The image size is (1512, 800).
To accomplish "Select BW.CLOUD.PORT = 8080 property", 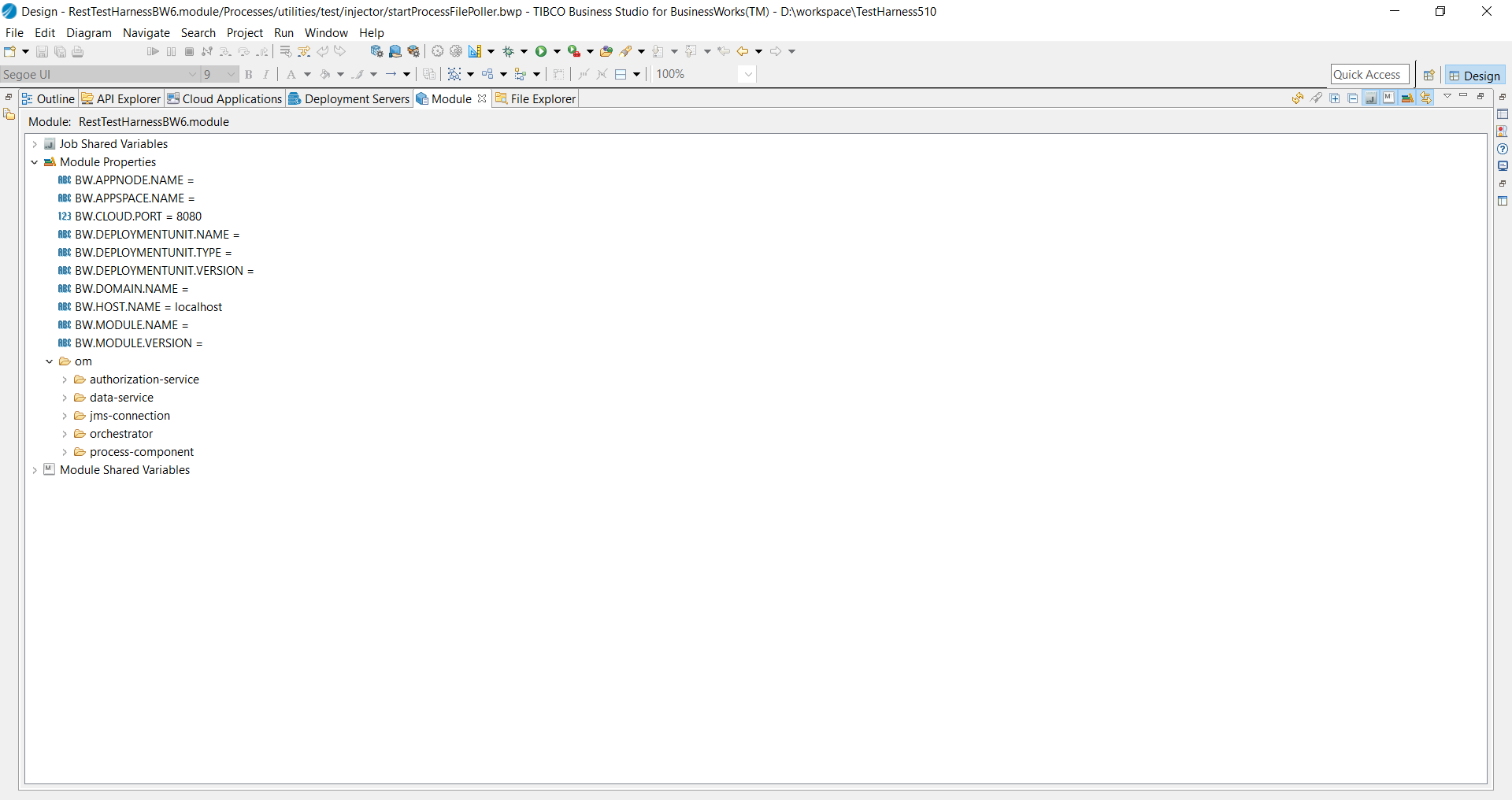I will [x=130, y=217].
